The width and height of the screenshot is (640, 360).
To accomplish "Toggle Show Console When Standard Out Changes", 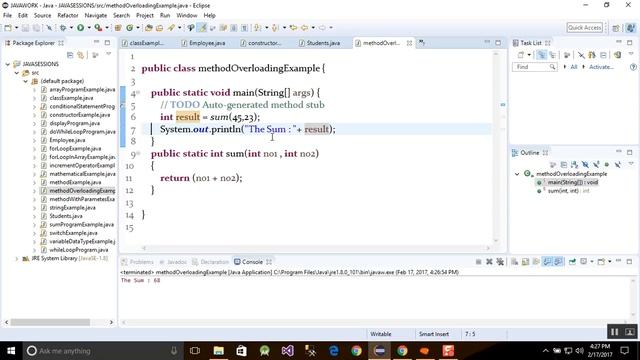I will pyautogui.click(x=547, y=262).
